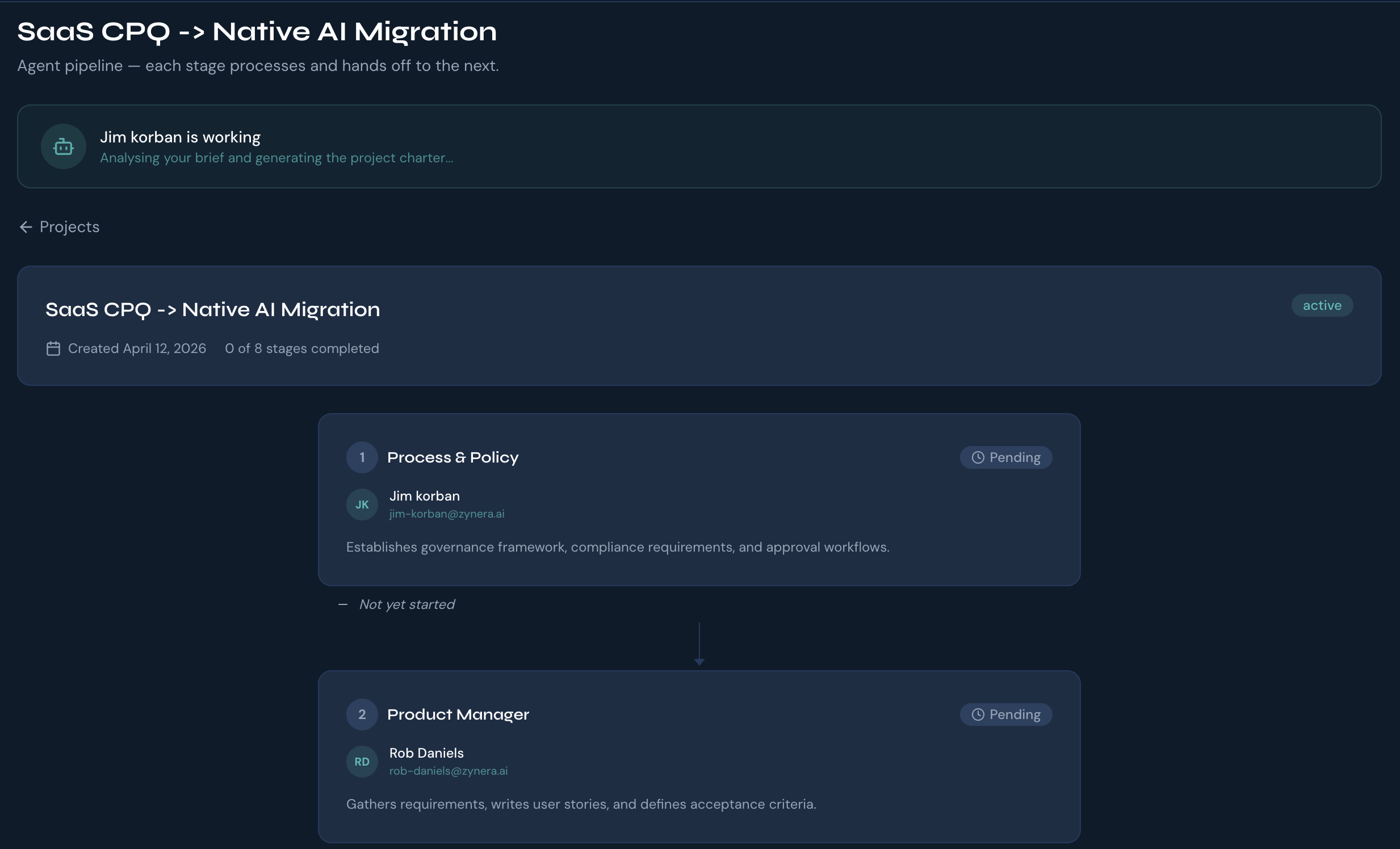Select the Product Manager stage title
This screenshot has width=1400, height=849.
[x=458, y=714]
